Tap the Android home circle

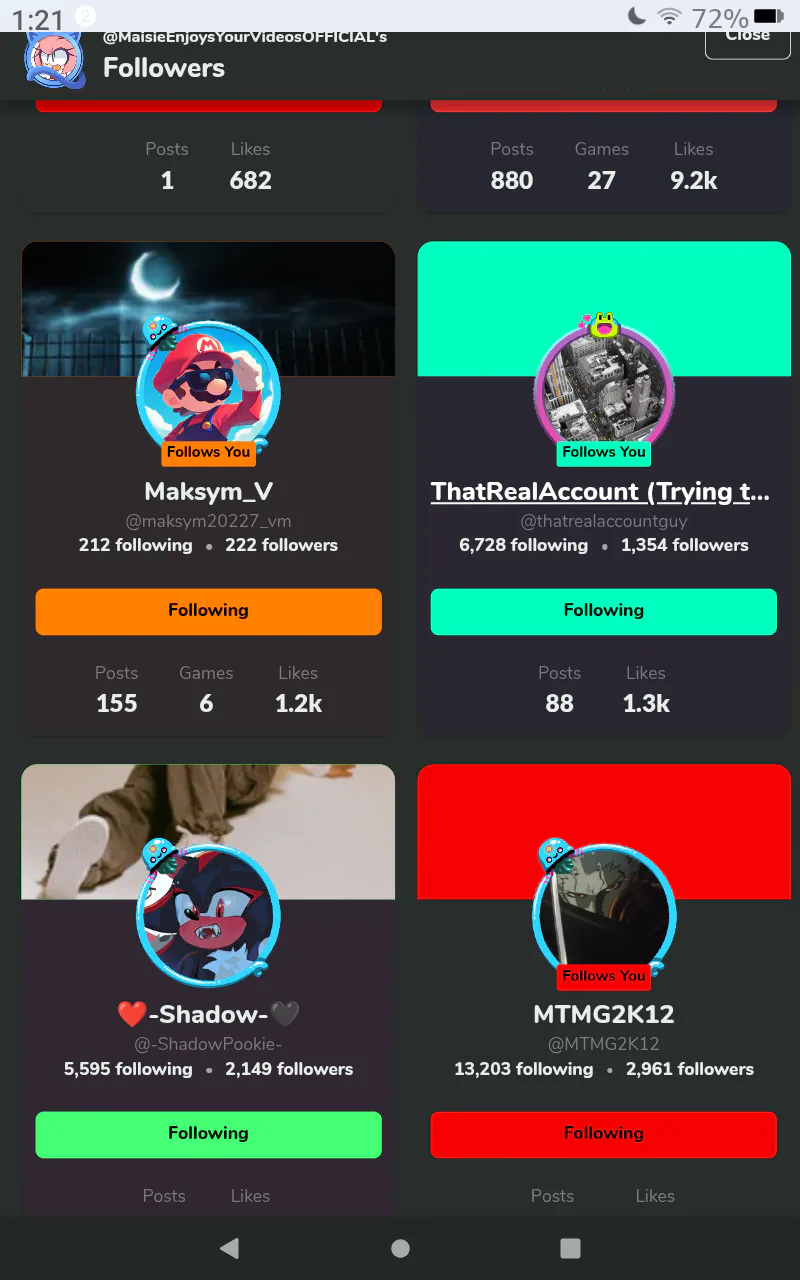(400, 1248)
